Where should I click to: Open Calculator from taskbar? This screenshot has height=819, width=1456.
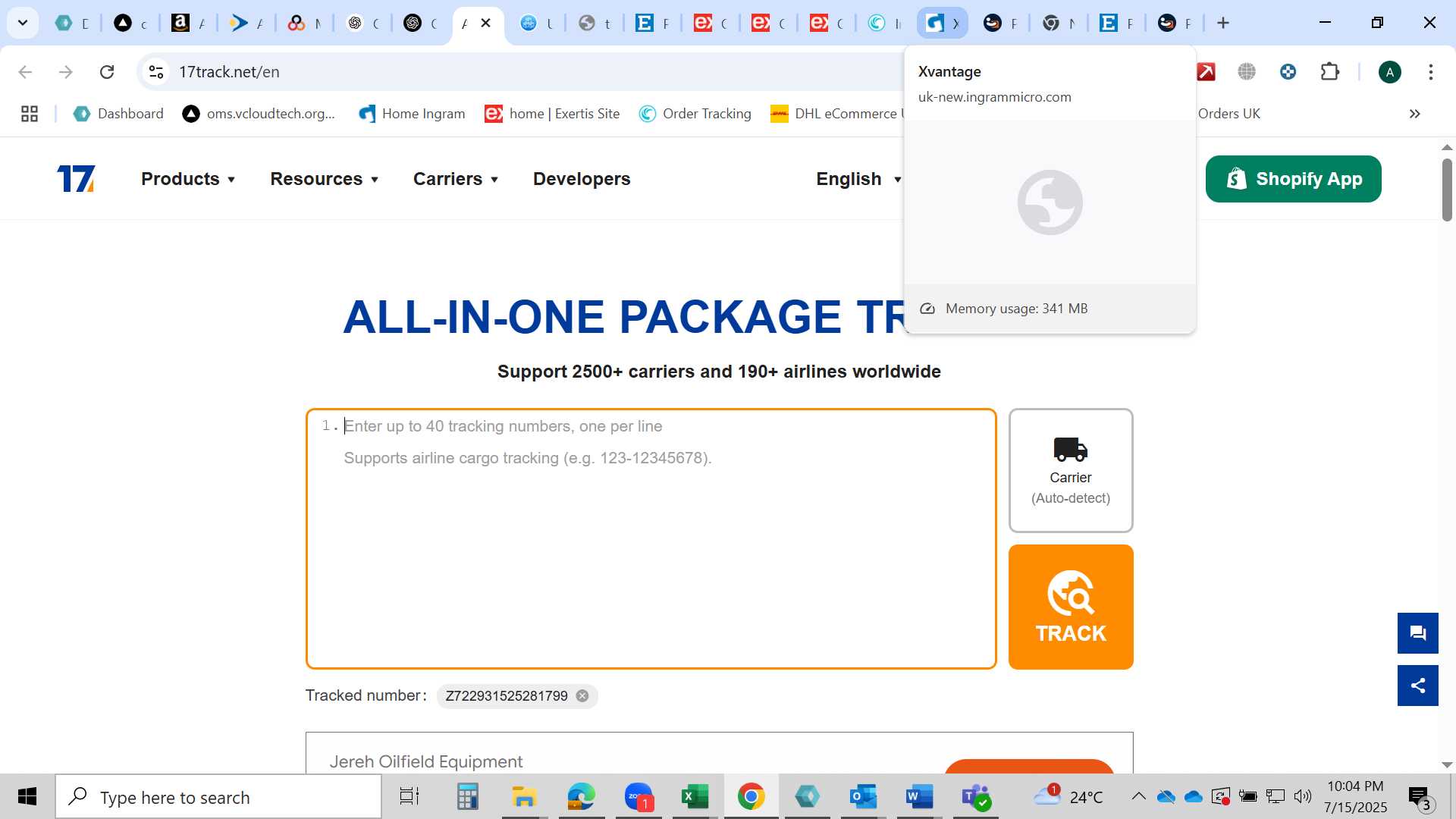point(467,796)
